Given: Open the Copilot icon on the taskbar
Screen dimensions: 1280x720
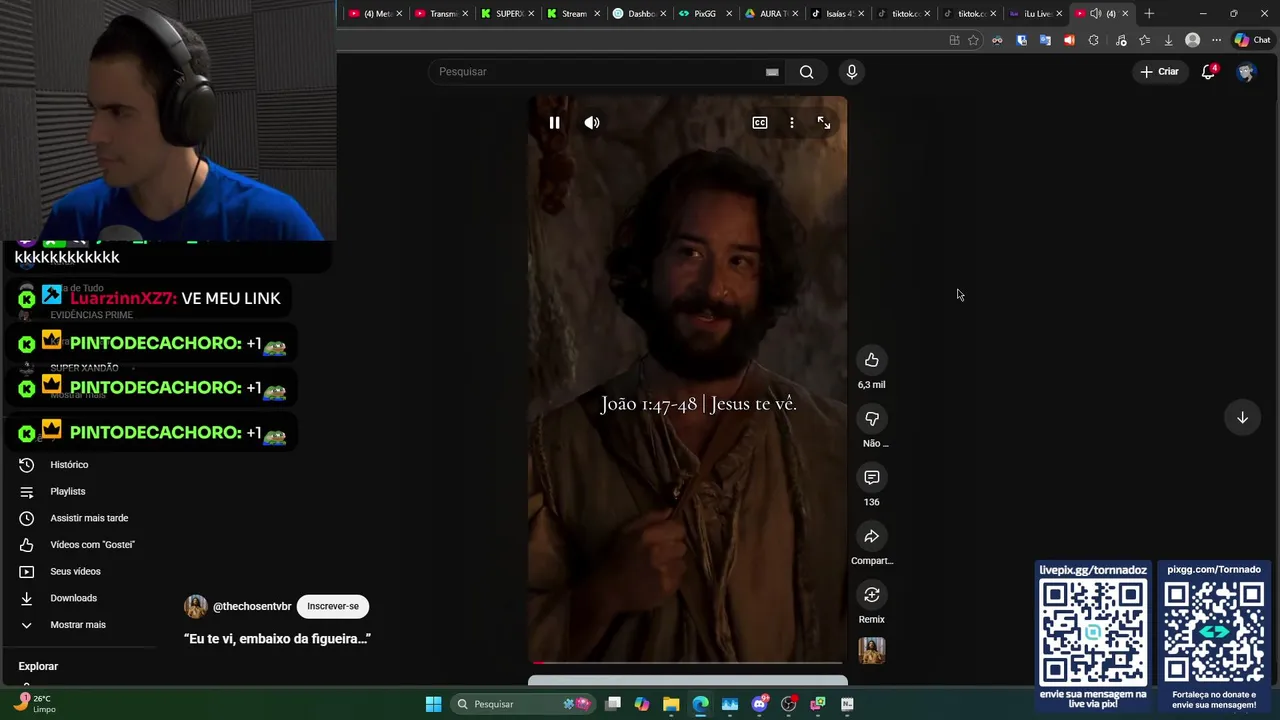Looking at the screenshot, I should [x=642, y=704].
